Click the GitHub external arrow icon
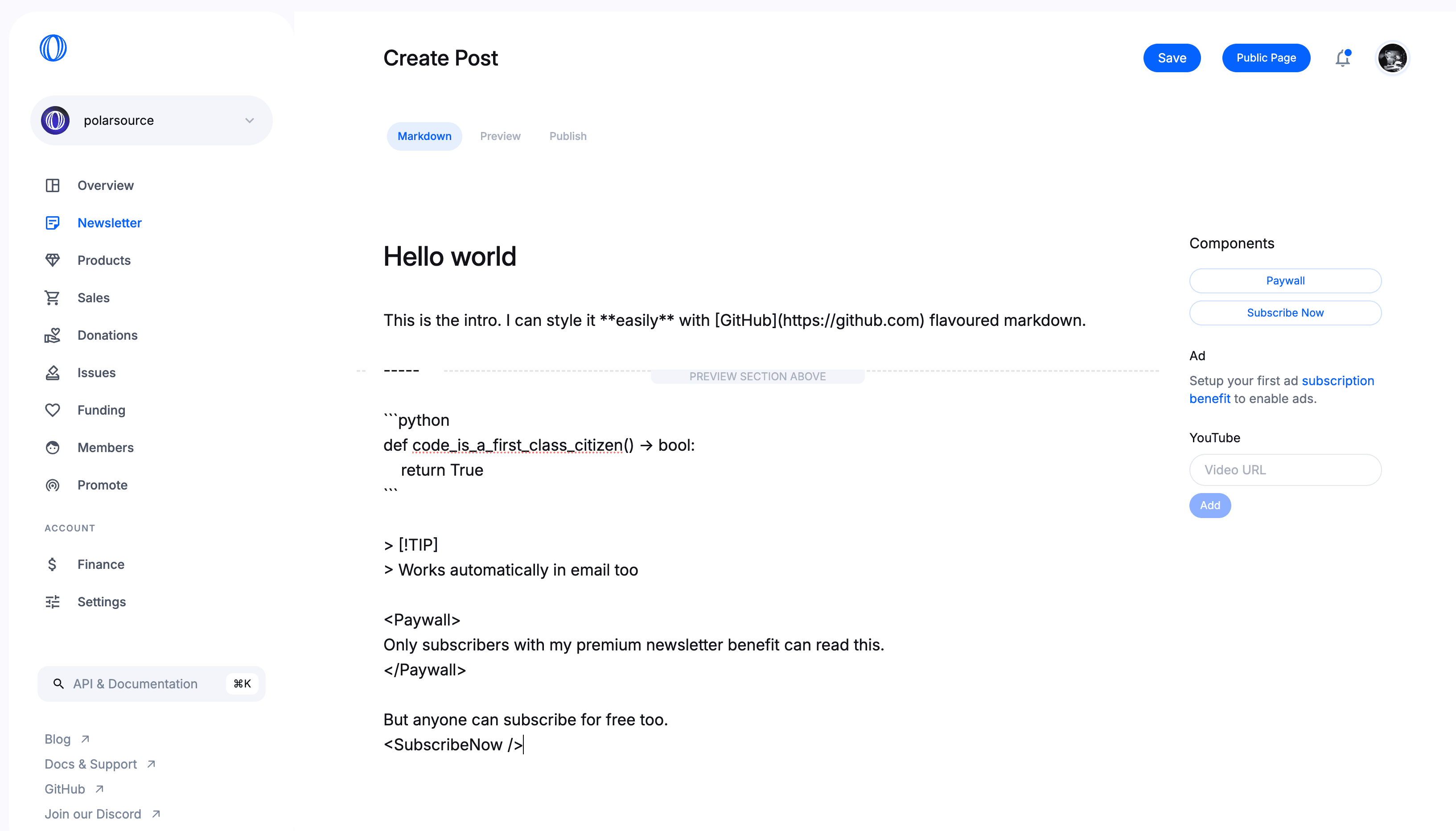1456x831 pixels. [x=99, y=789]
